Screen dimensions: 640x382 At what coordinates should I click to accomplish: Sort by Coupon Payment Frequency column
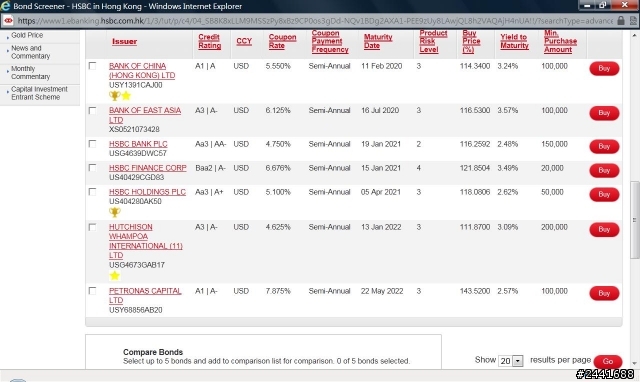(330, 41)
